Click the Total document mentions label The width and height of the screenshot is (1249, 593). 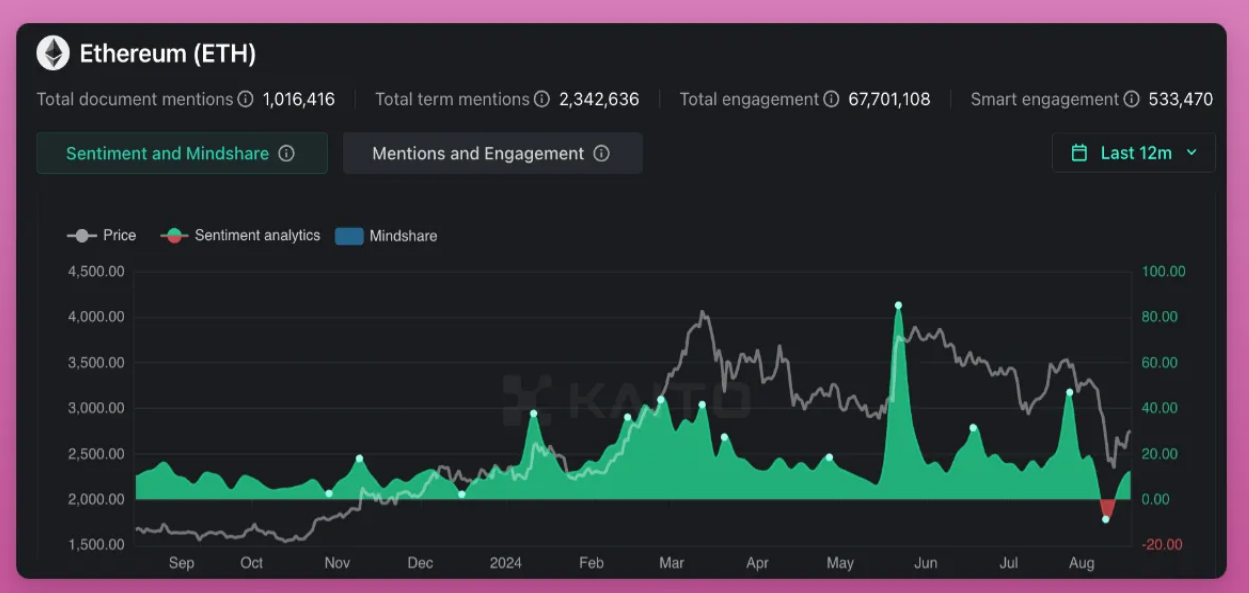point(134,99)
